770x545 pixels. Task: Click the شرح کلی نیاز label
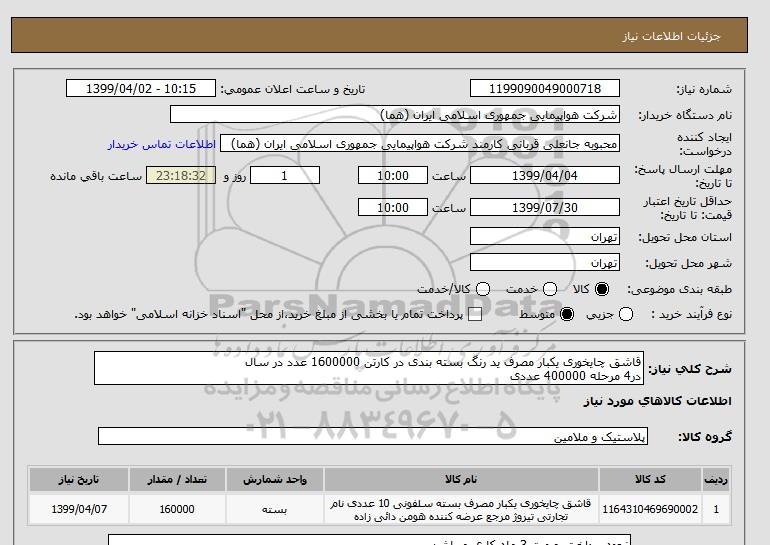(690, 369)
